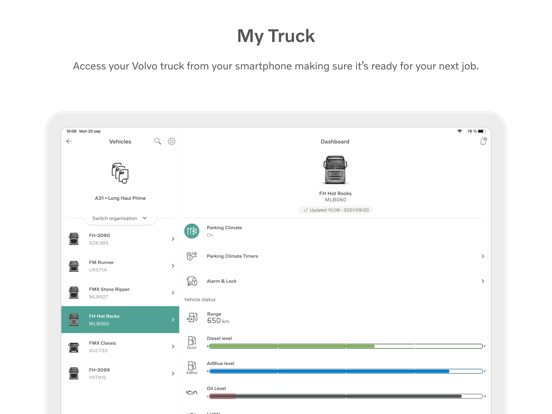The image size is (552, 414).
Task: Go back using the arrow in Vehicles header
Action: click(x=69, y=142)
